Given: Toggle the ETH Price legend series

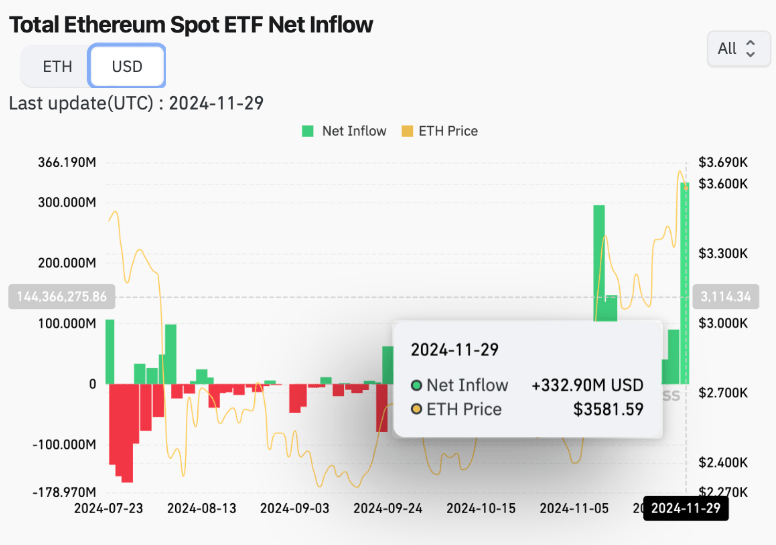Looking at the screenshot, I should click(439, 131).
